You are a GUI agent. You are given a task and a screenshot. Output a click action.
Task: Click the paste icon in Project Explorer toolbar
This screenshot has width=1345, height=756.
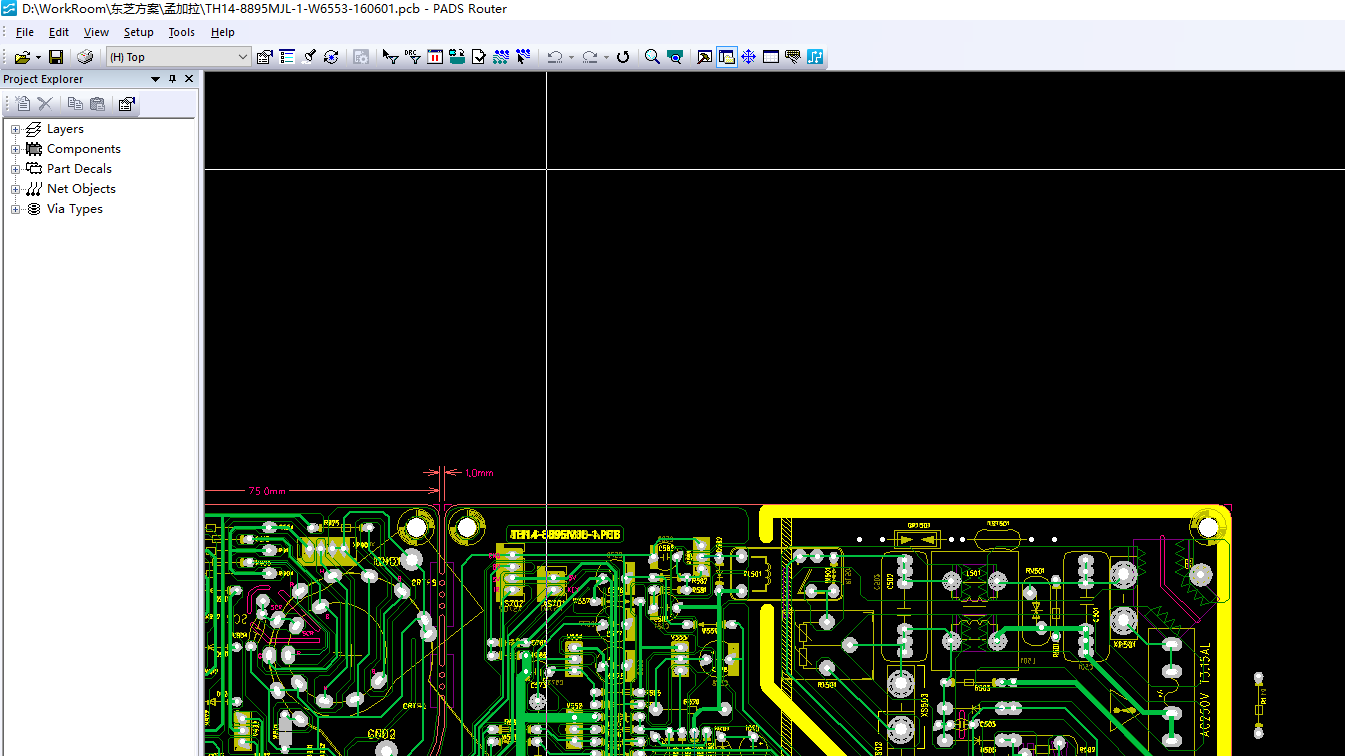click(x=97, y=103)
